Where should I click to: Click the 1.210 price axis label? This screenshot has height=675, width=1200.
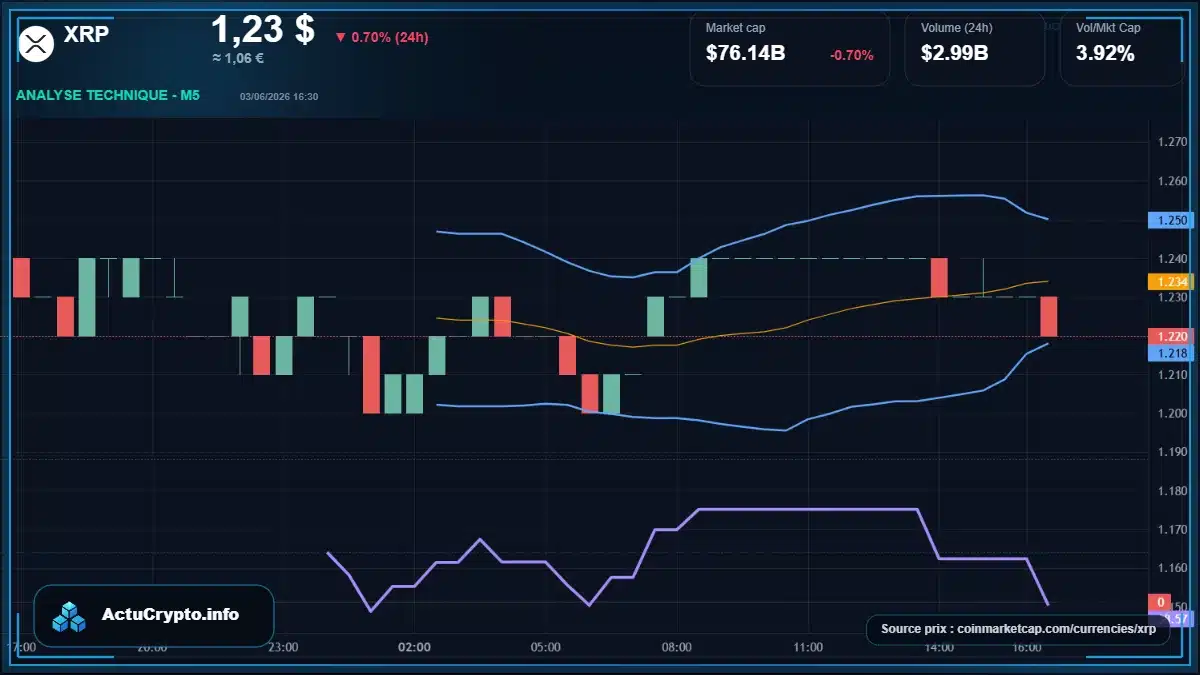click(1171, 375)
